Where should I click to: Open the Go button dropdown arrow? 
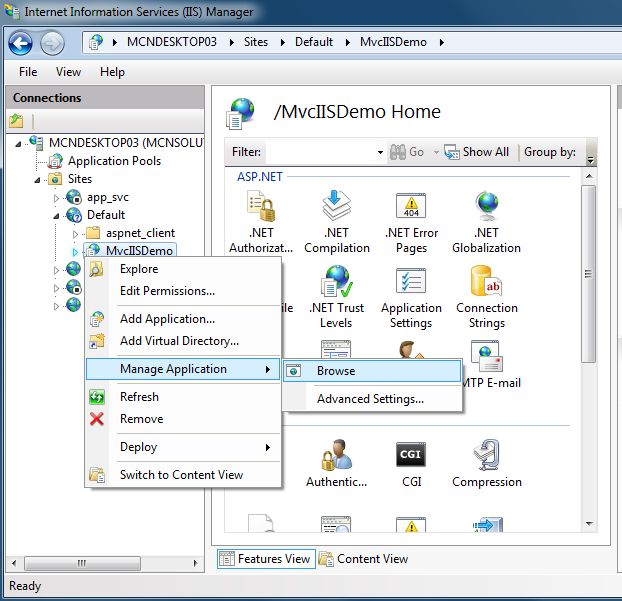436,152
